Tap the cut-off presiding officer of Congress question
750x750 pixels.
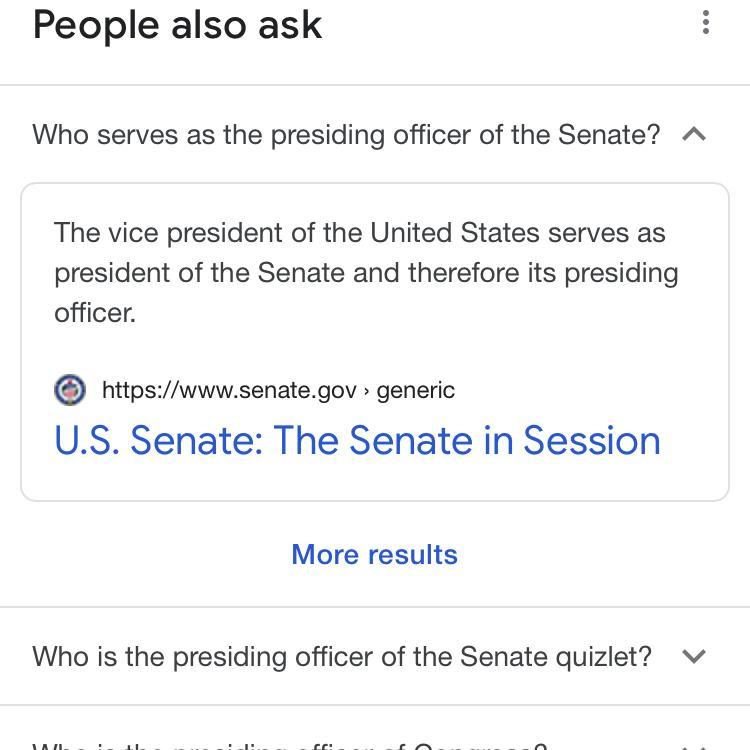290,746
